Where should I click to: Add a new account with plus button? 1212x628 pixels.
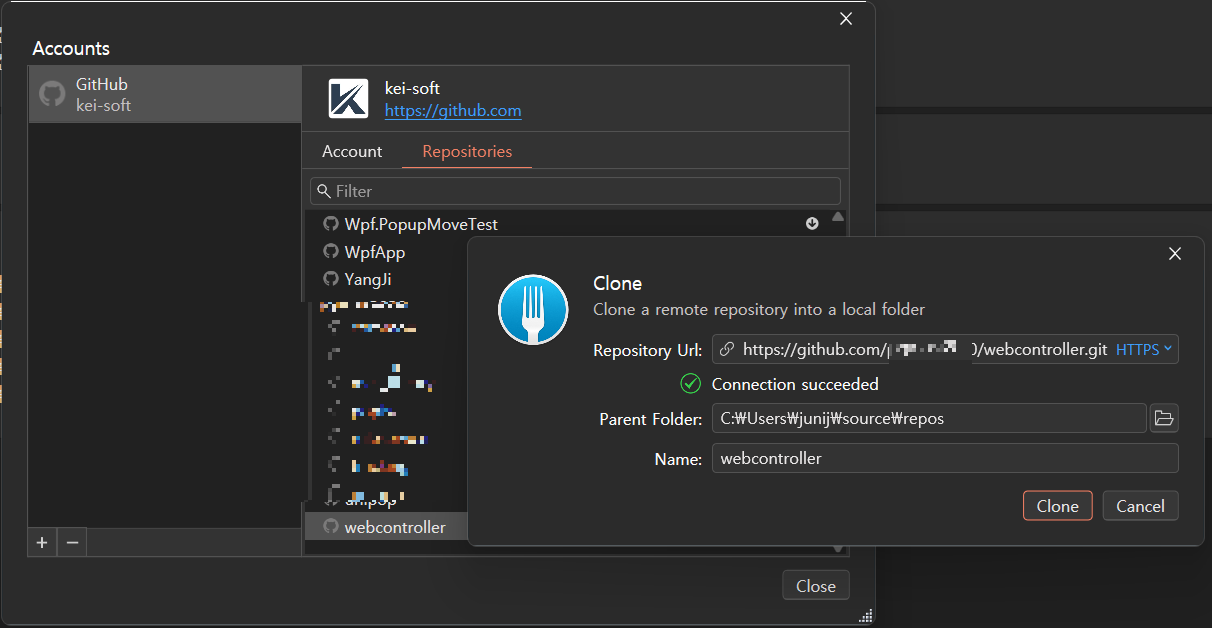(42, 543)
